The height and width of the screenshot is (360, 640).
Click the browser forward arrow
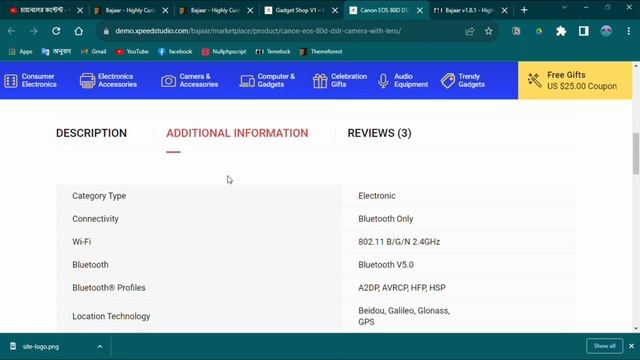(x=33, y=31)
